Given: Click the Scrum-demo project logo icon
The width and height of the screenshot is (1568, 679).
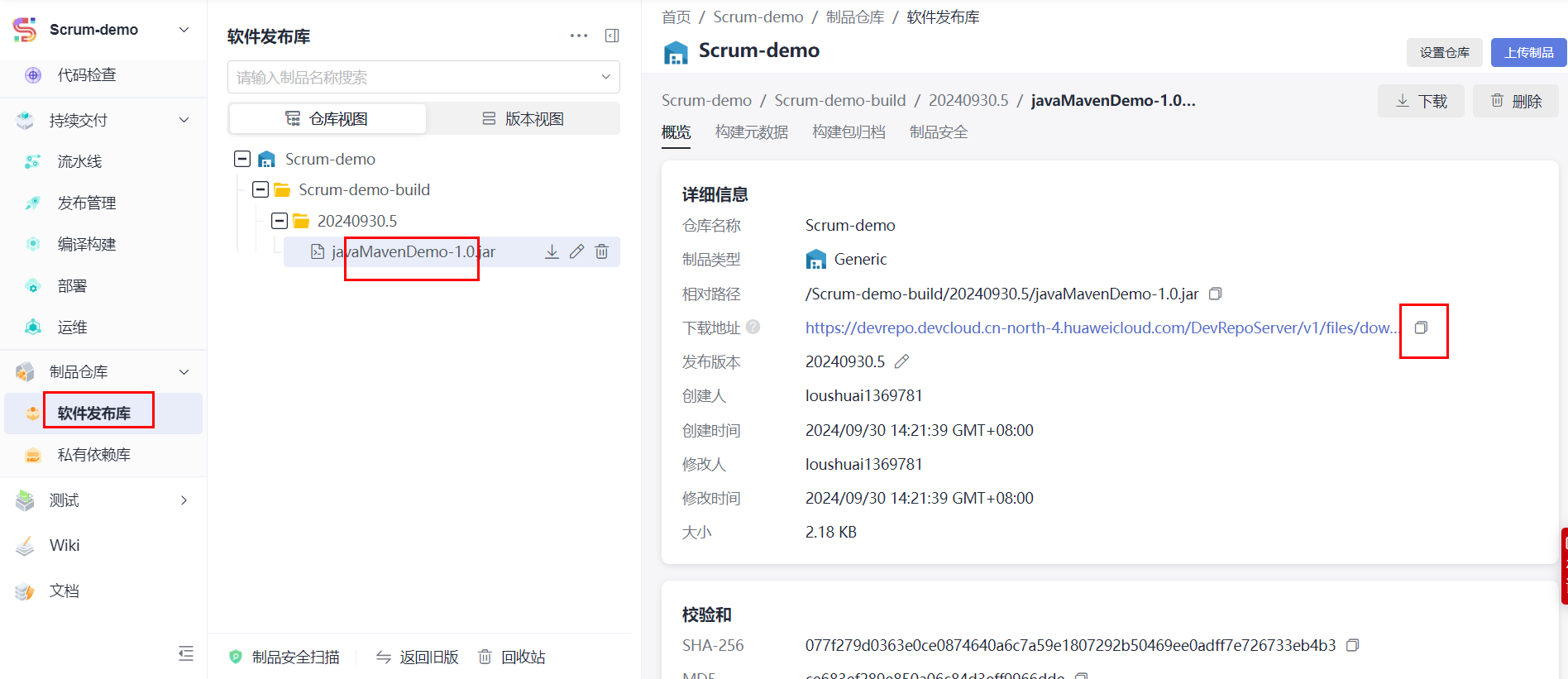Looking at the screenshot, I should pos(25,30).
